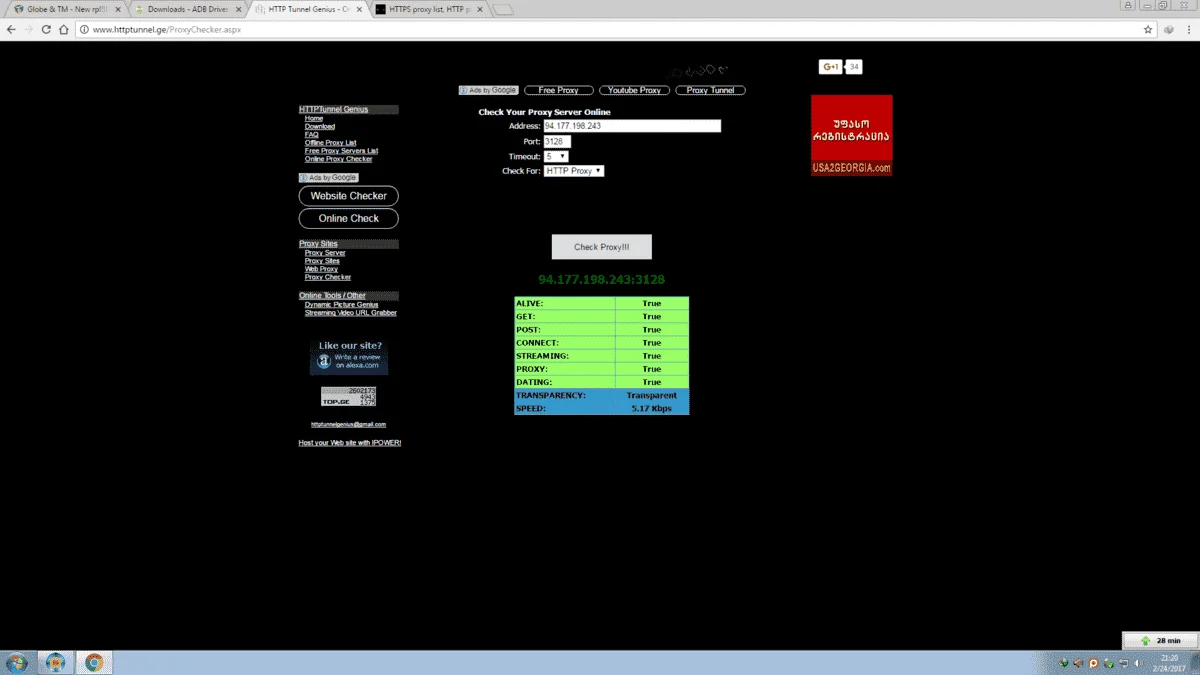Open the Chrome menu icon

click(1188, 30)
